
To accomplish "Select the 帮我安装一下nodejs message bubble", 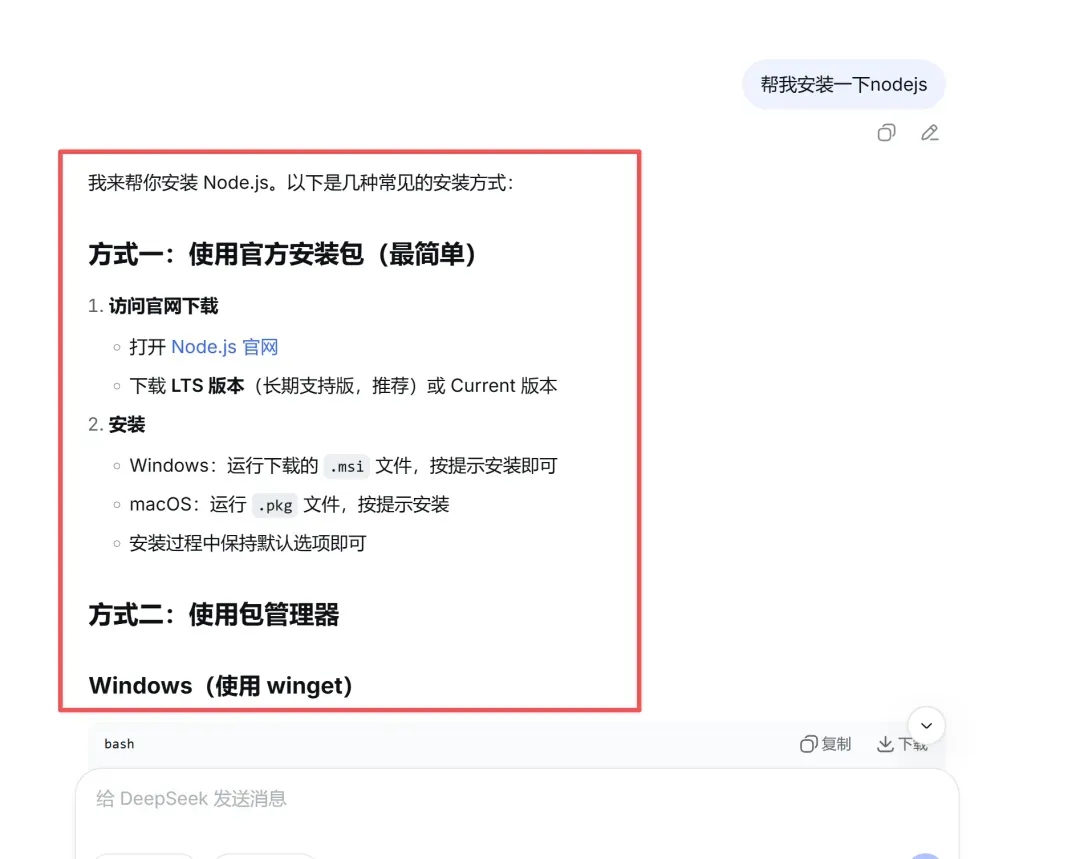I will [844, 85].
